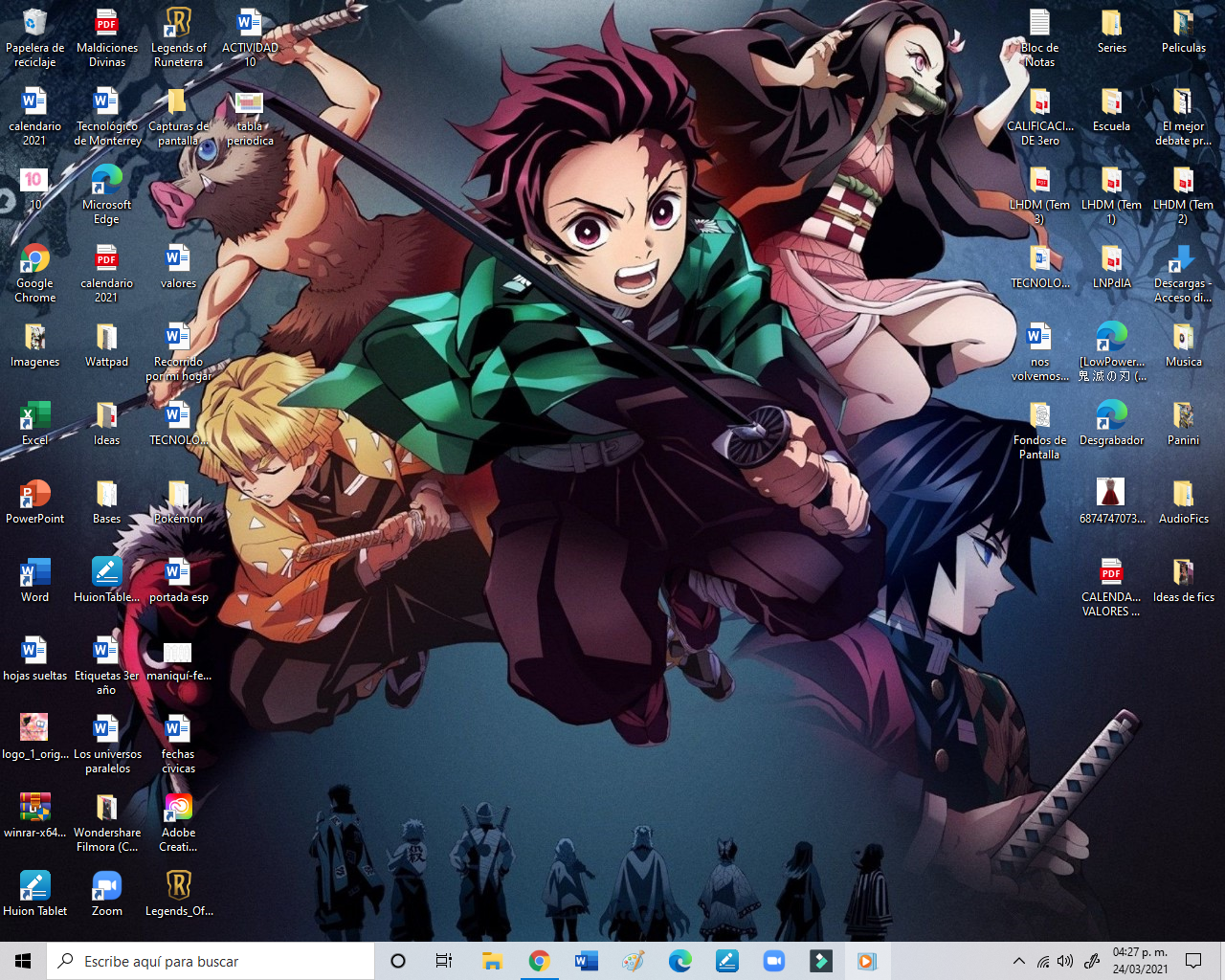
Task: Open Desgrabador Edge shortcut
Action: pos(1111,423)
